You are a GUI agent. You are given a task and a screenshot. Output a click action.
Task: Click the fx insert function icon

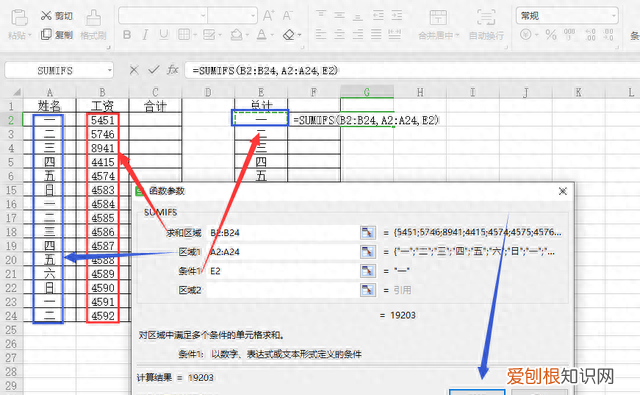(x=173, y=70)
